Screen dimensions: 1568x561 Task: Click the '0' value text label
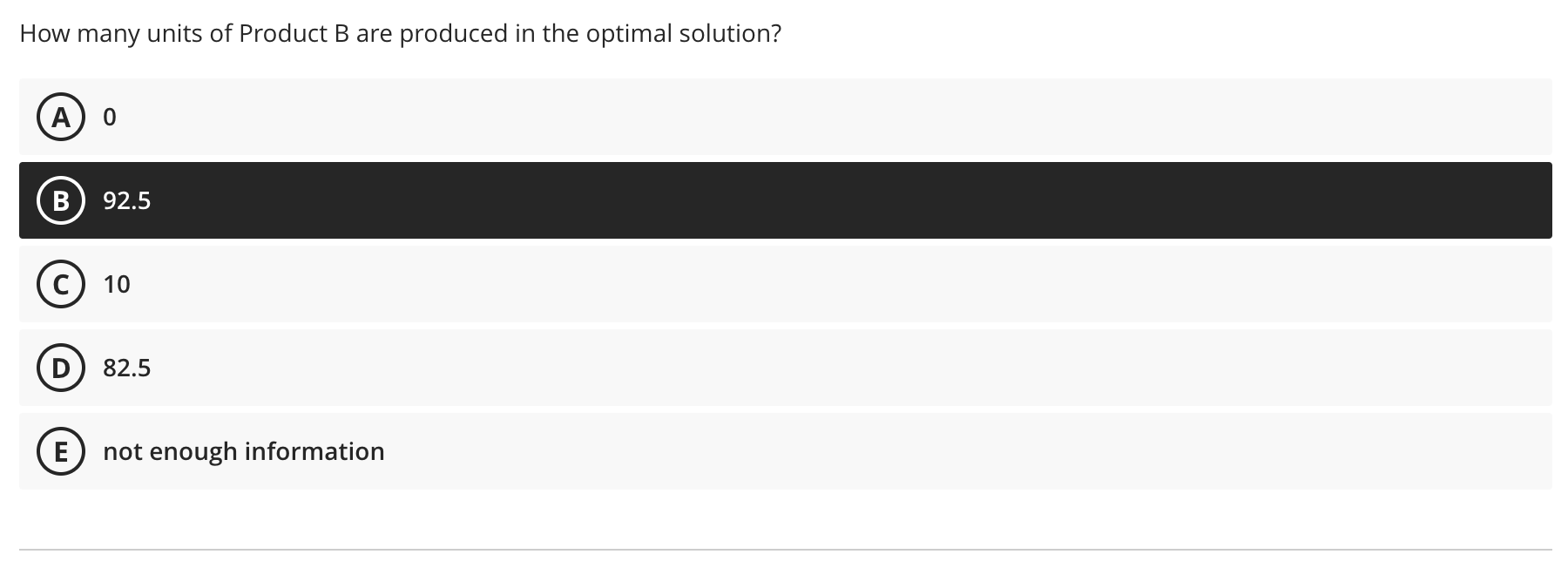110,118
